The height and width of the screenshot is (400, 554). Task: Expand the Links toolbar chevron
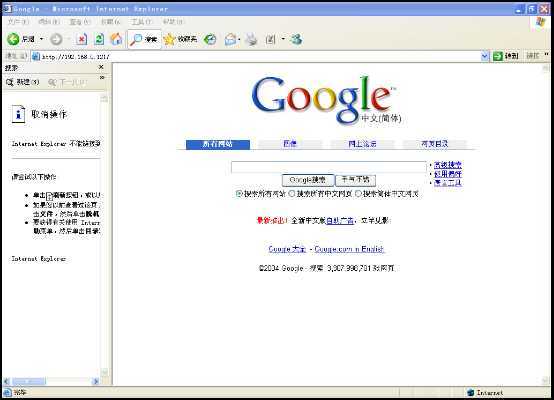coord(547,54)
